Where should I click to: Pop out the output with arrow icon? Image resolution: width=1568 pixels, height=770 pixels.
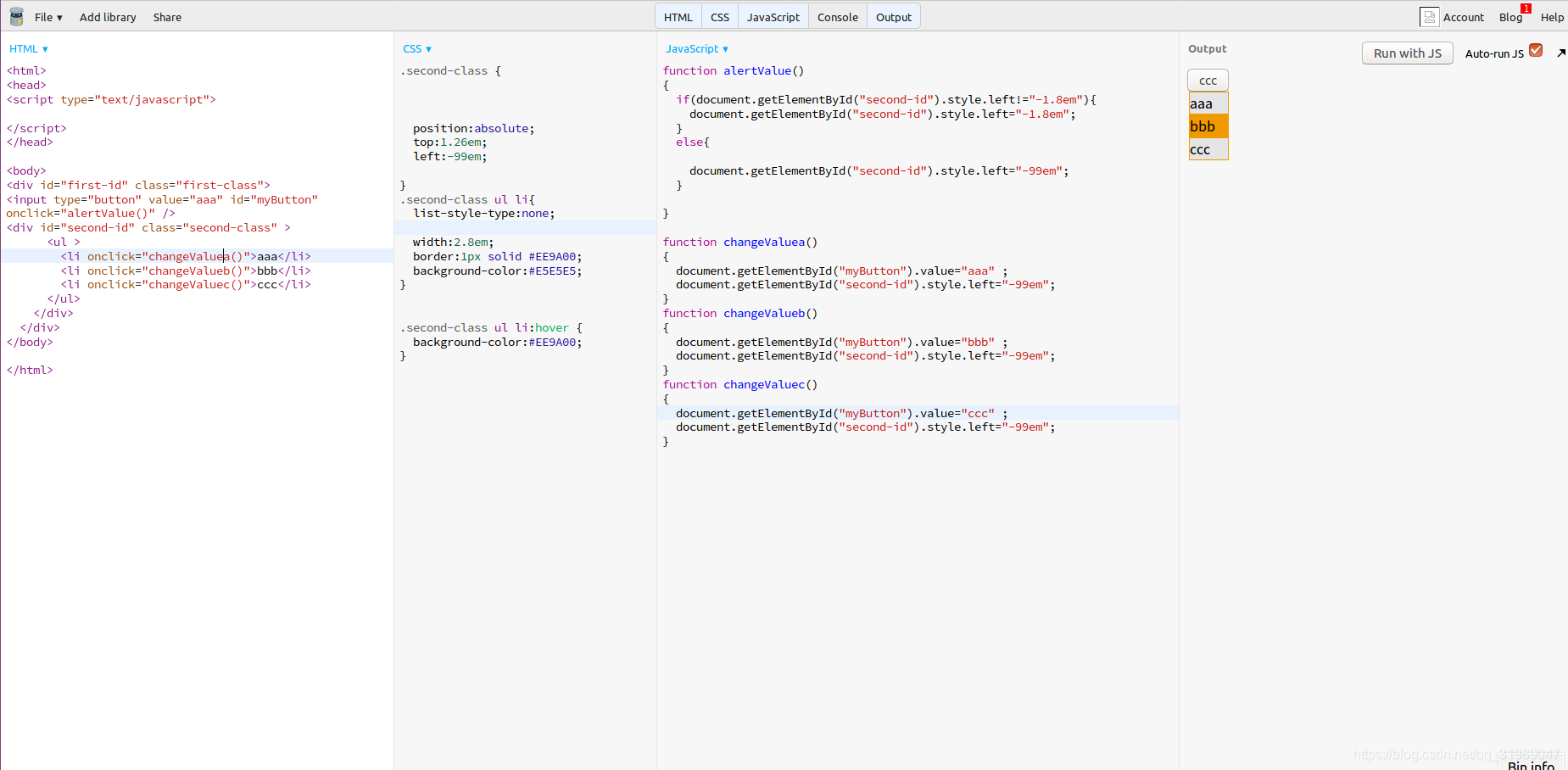pyautogui.click(x=1561, y=53)
